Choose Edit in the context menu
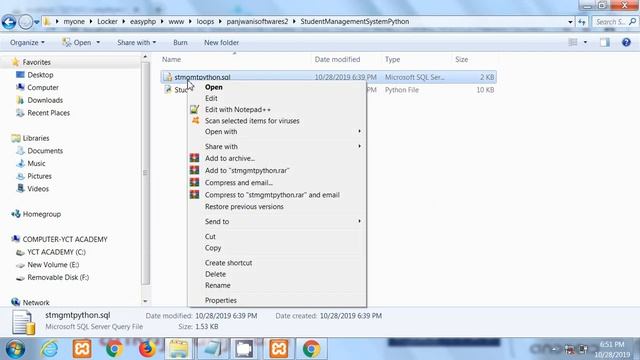 pyautogui.click(x=277, y=98)
